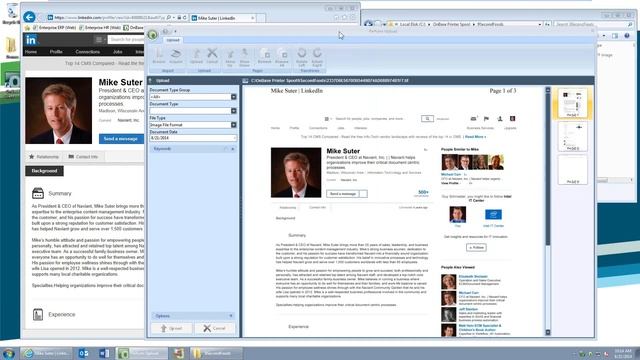
Task: Collapse the Keywords section
Action: coord(233,149)
